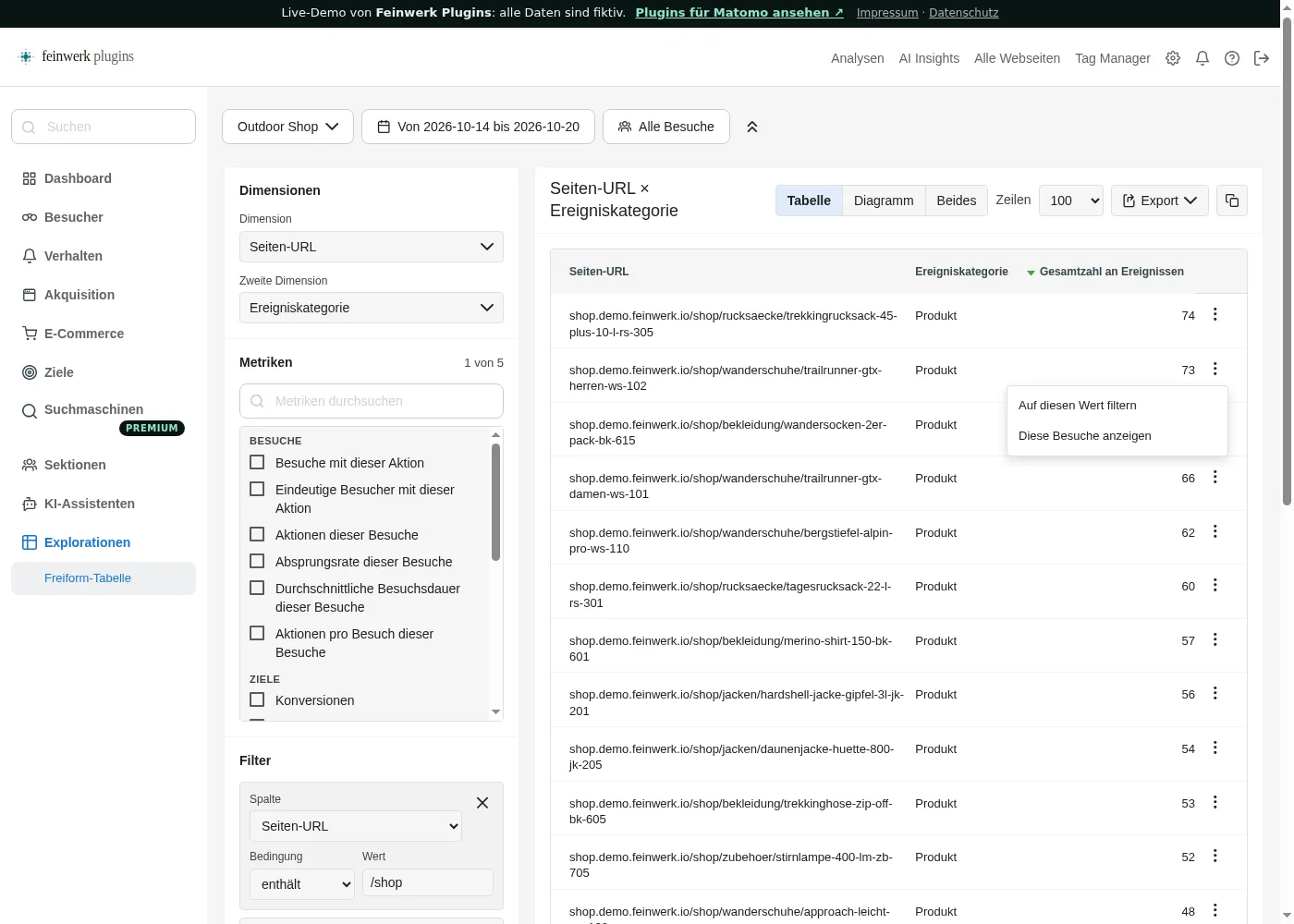Screen dimensions: 1294x924
Task: Focus the 'Metriken durchsuchen' search field
Action: pos(372,401)
